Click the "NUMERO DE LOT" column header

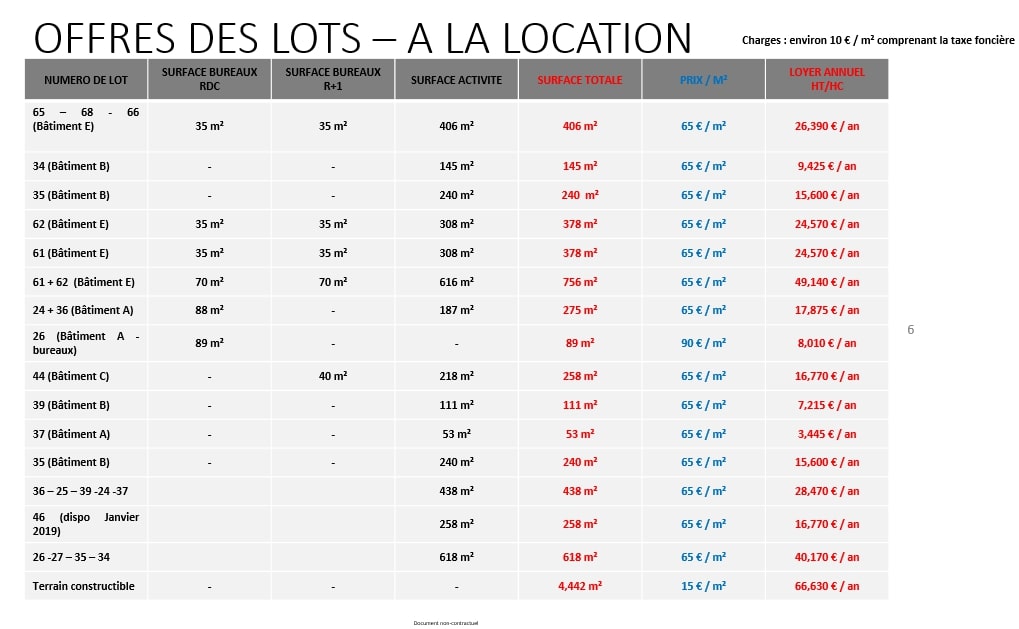(86, 80)
